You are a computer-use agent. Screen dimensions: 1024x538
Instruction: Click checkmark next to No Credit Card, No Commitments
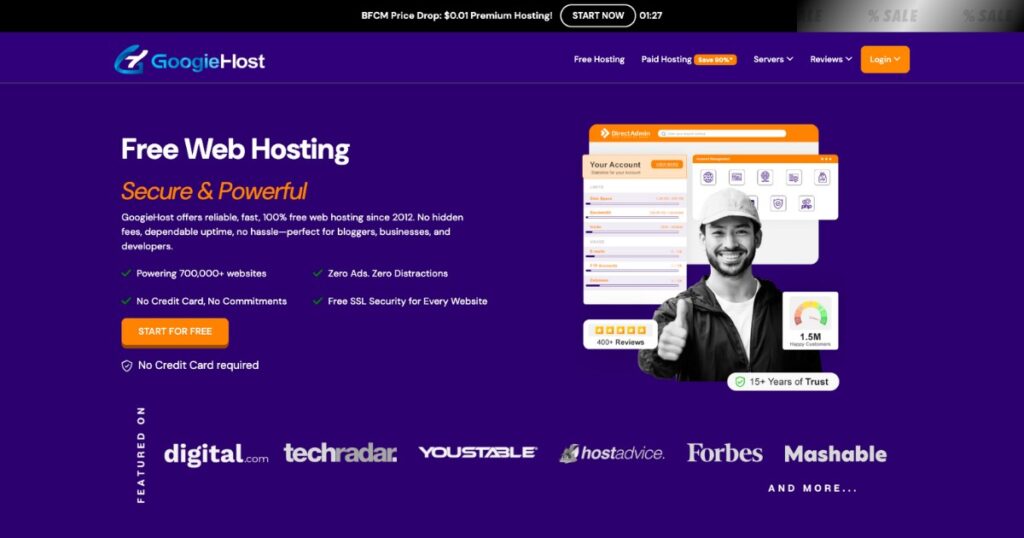tap(126, 301)
